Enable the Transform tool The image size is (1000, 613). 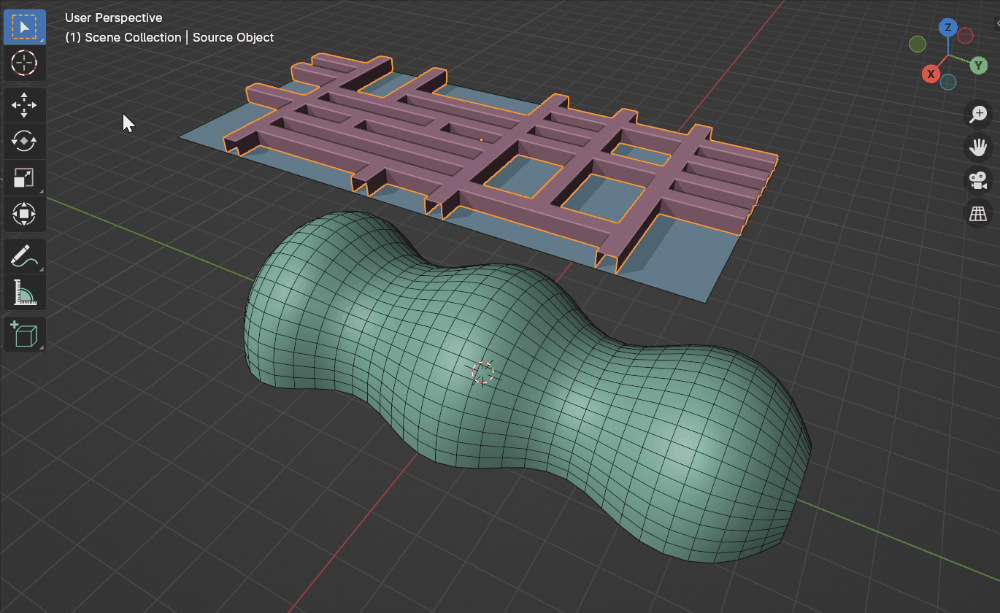point(24,214)
